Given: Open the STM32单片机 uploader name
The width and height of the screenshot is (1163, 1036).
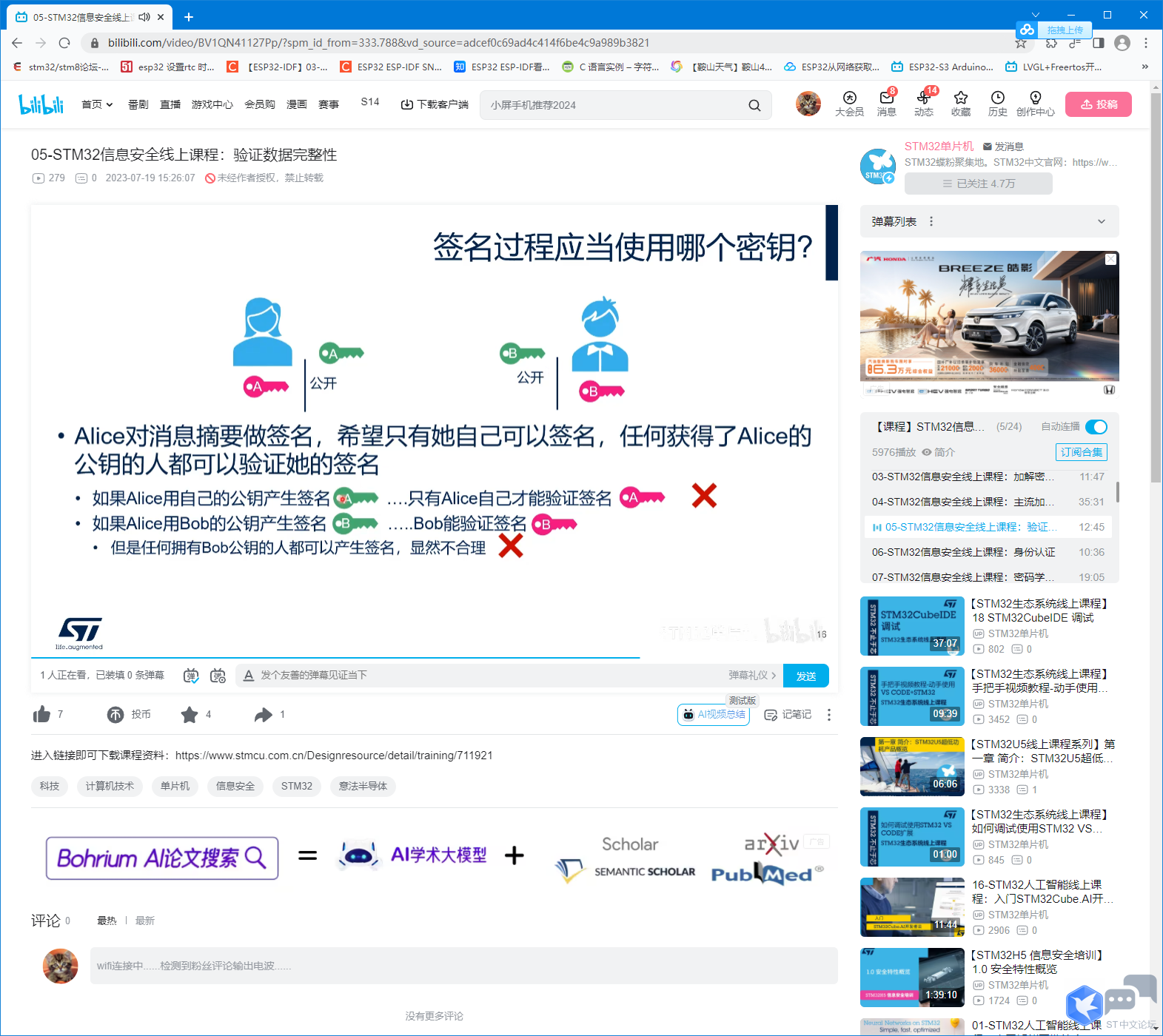Looking at the screenshot, I should click(939, 146).
